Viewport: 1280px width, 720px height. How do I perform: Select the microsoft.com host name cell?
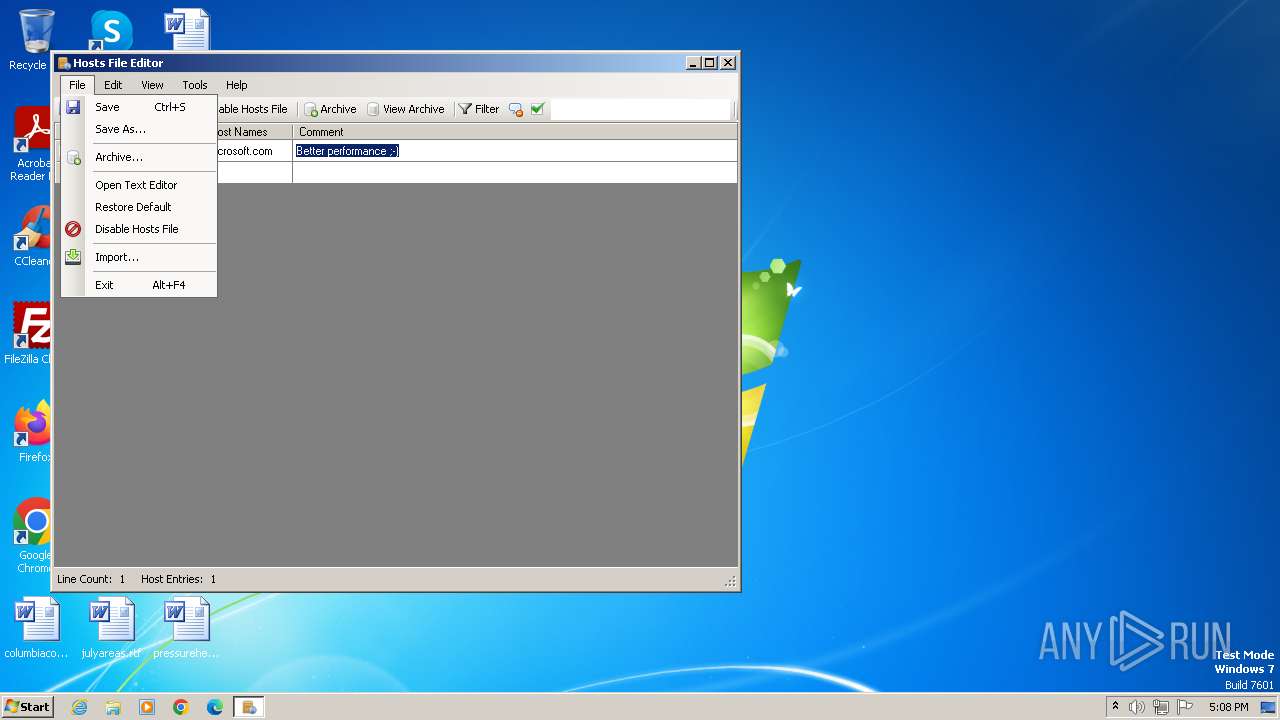[x=254, y=151]
